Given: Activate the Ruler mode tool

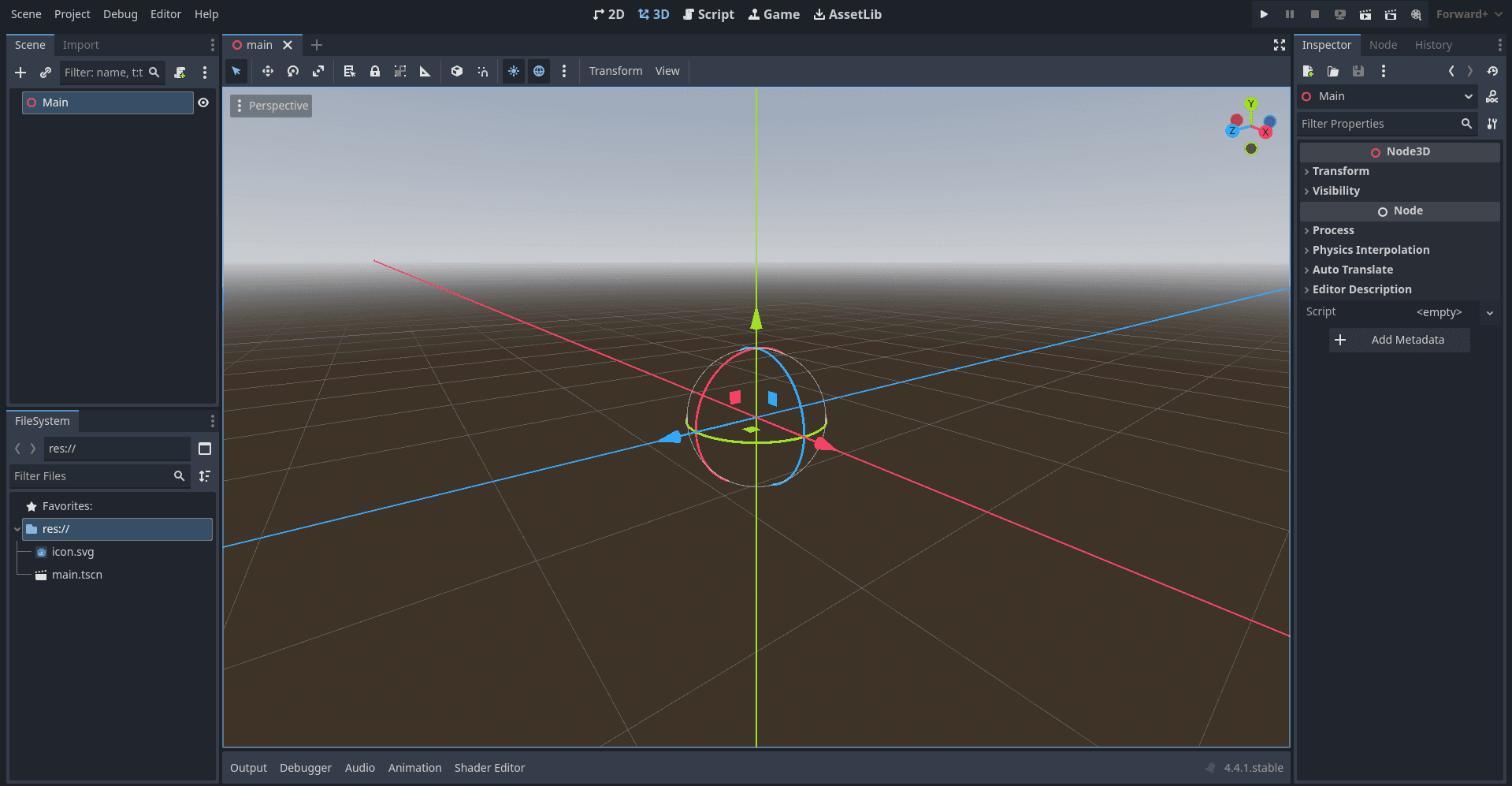Looking at the screenshot, I should [425, 71].
